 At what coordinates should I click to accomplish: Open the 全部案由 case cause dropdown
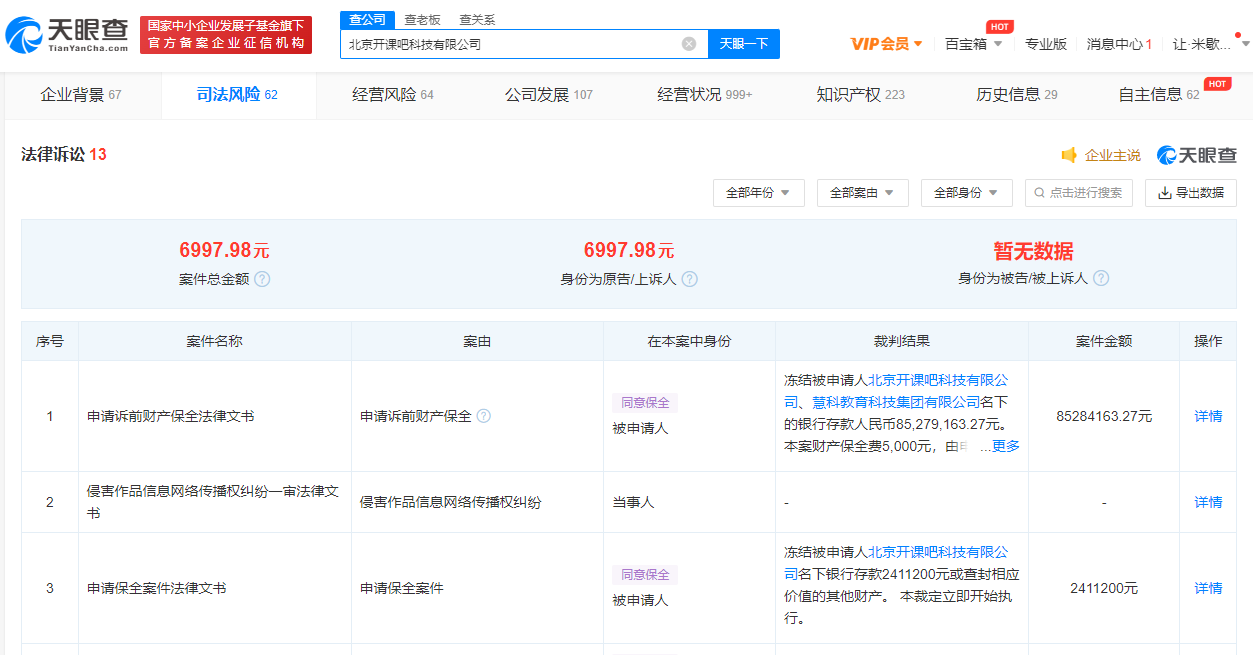pyautogui.click(x=862, y=193)
